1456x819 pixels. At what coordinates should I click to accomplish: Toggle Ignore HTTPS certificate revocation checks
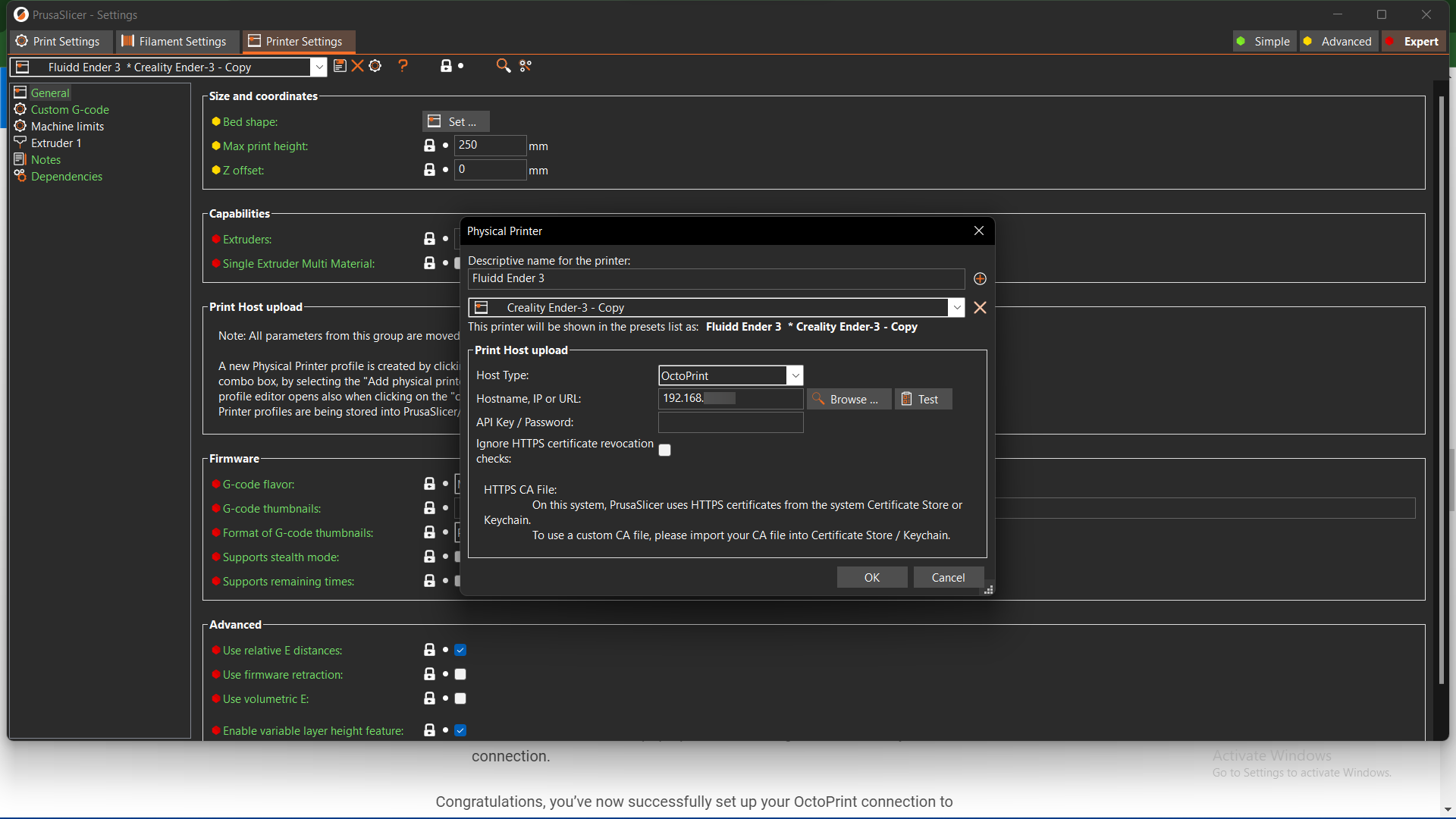click(x=664, y=450)
